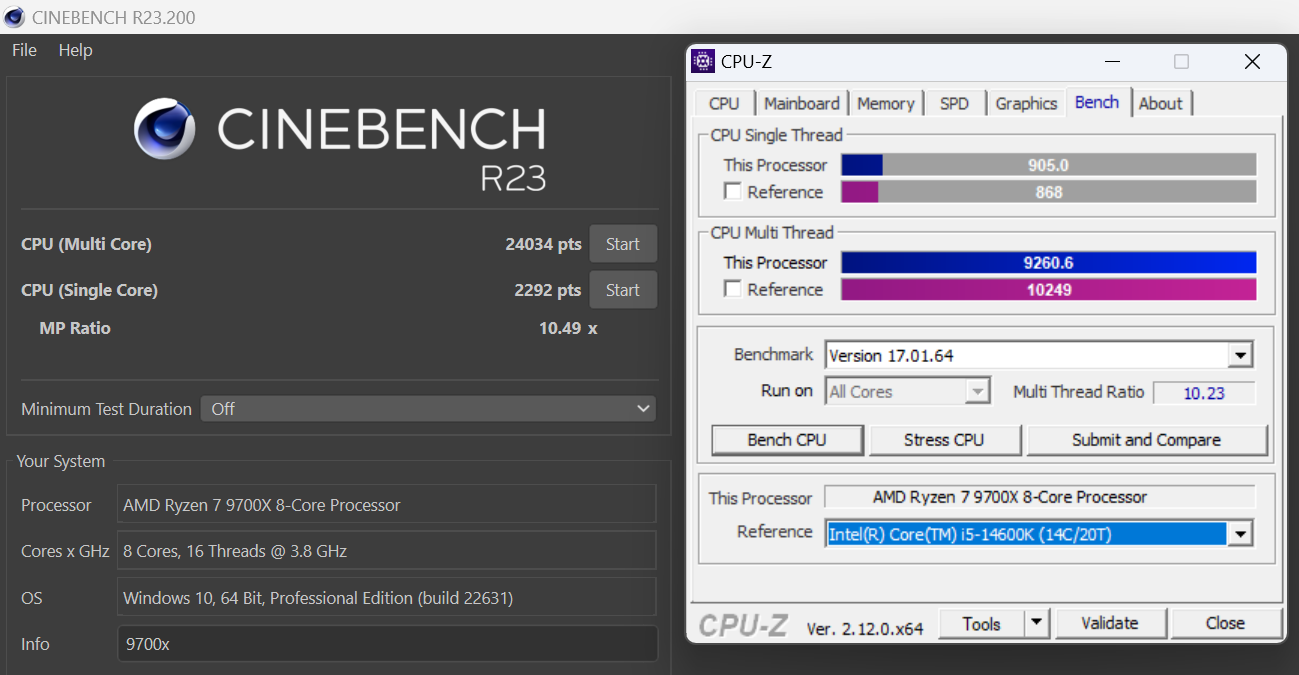Click the Cores x GHz field
This screenshot has width=1299, height=675.
pyautogui.click(x=387, y=551)
